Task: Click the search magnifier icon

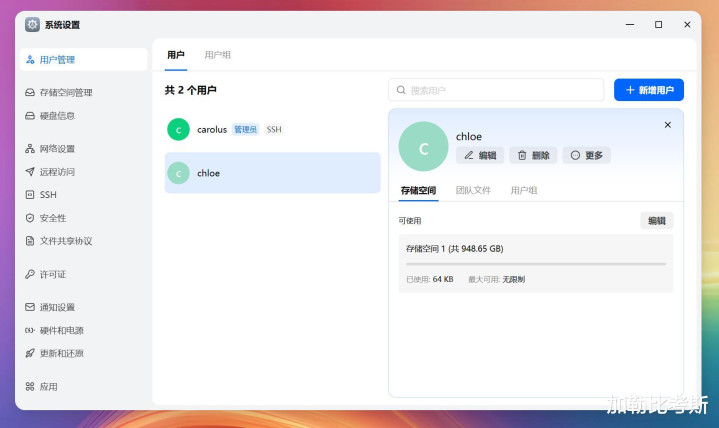Action: tap(401, 90)
